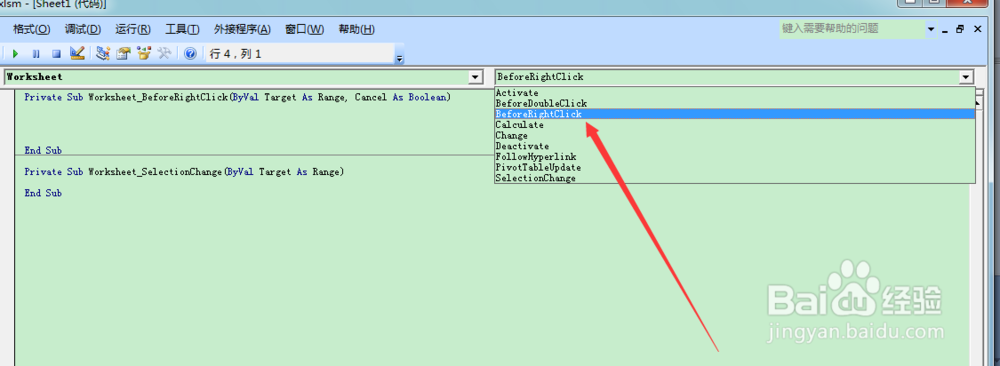The width and height of the screenshot is (1000, 366).
Task: Restore the code window inner button
Action: tap(960, 29)
